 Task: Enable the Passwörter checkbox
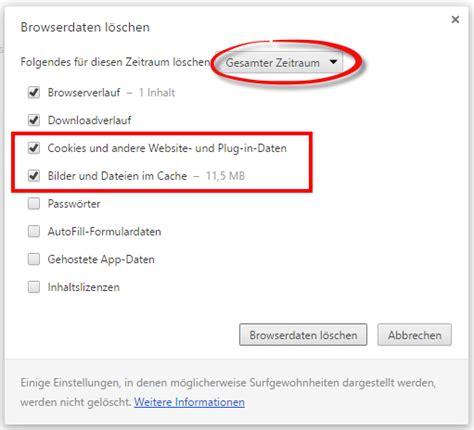[34, 203]
